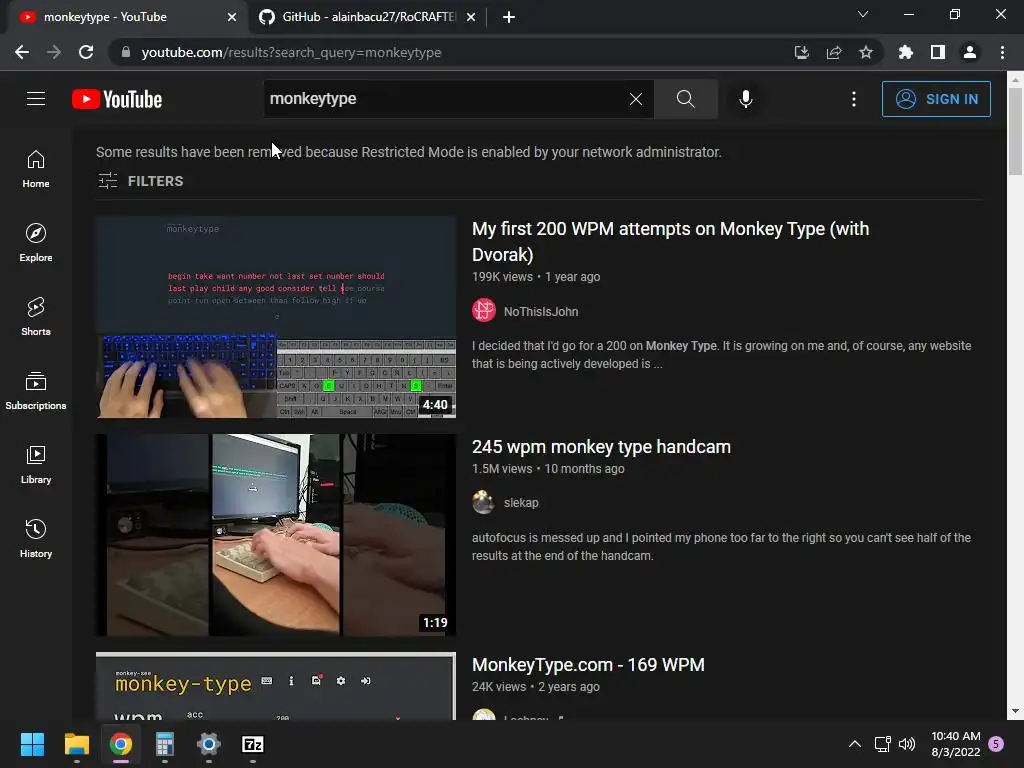Screen dimensions: 1024x768
Task: Open Shorts in the sidebar
Action: click(36, 317)
